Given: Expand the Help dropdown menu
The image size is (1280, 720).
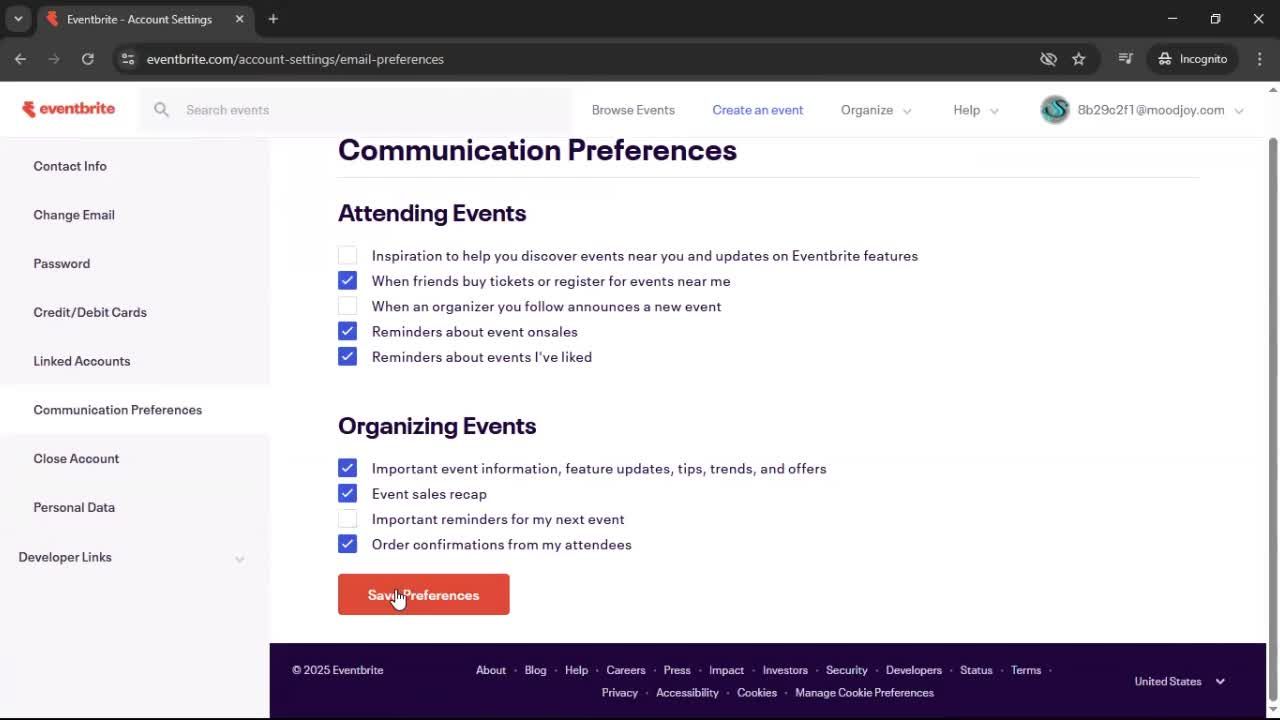Looking at the screenshot, I should [x=976, y=110].
